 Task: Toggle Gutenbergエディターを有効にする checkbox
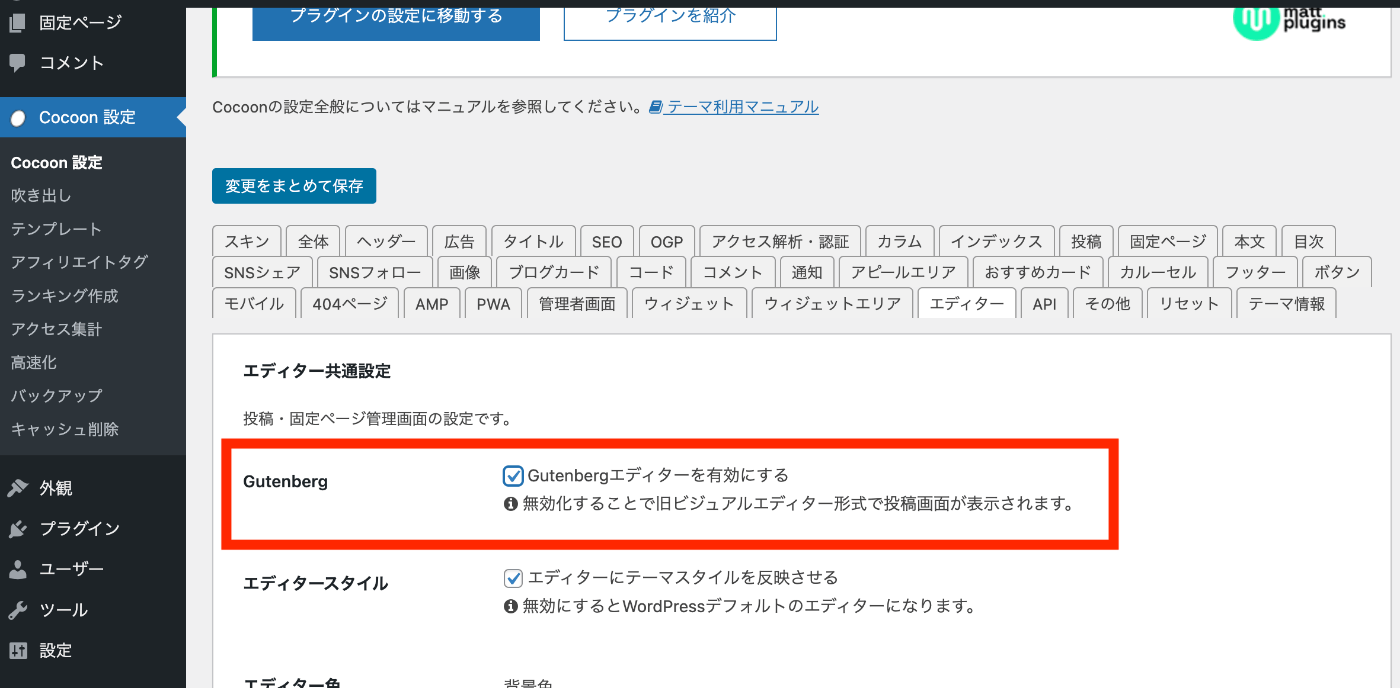513,475
